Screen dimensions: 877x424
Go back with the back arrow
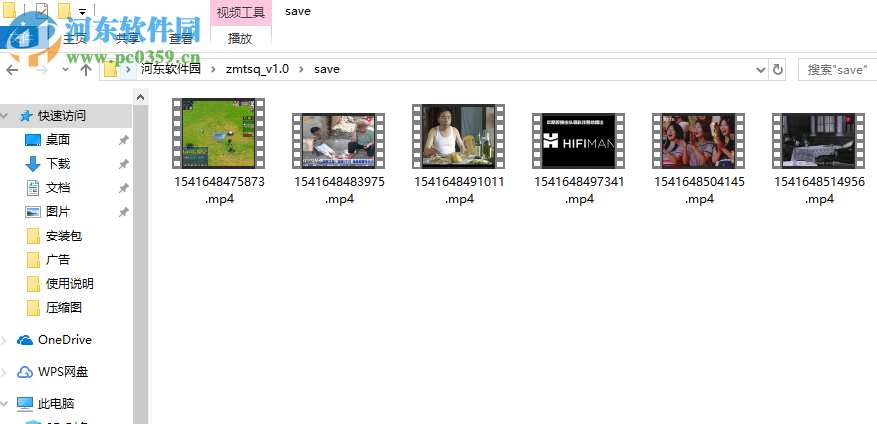click(x=12, y=69)
